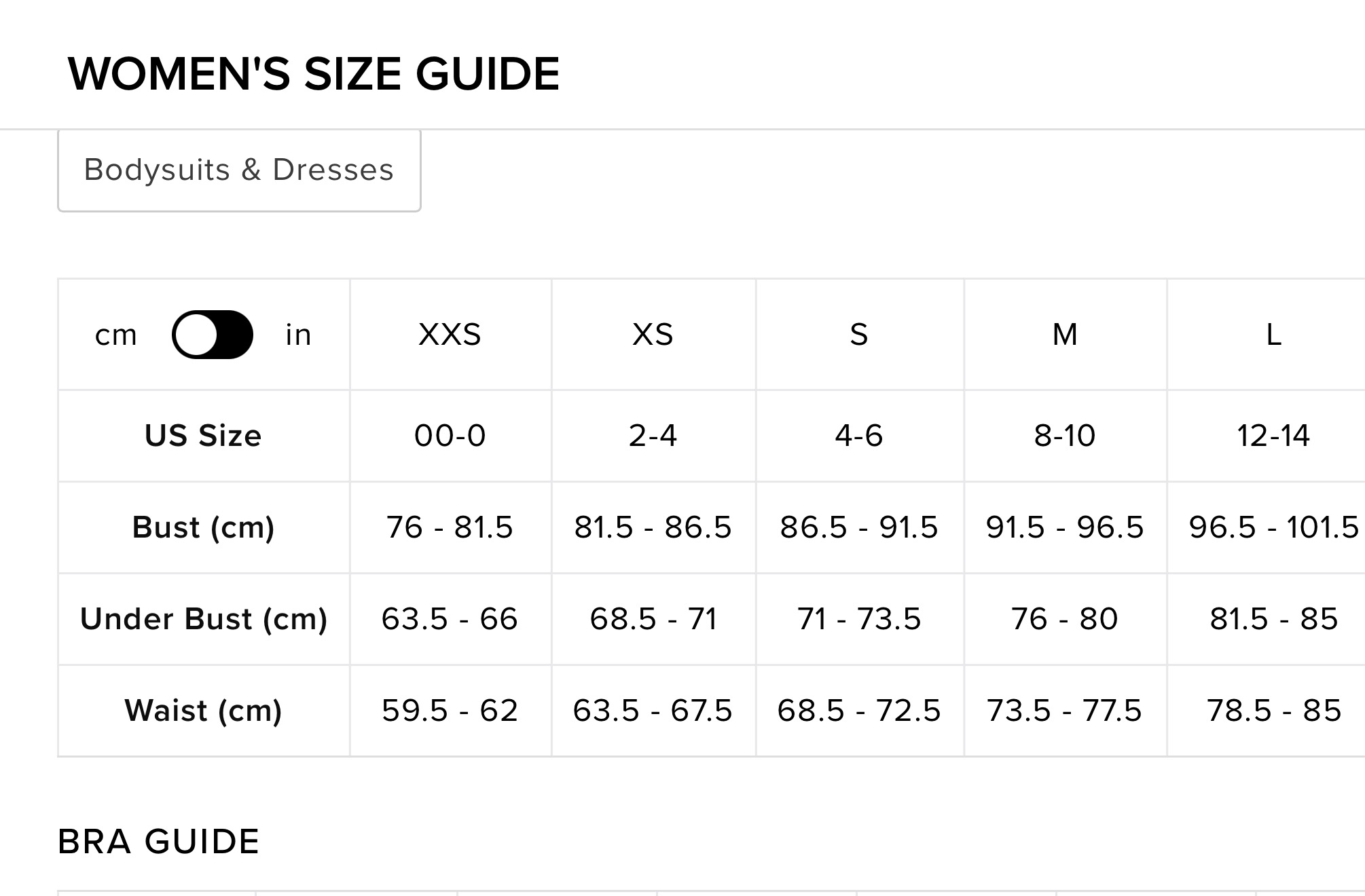Select the L size column header
Image resolution: width=1365 pixels, height=896 pixels.
tap(1273, 335)
